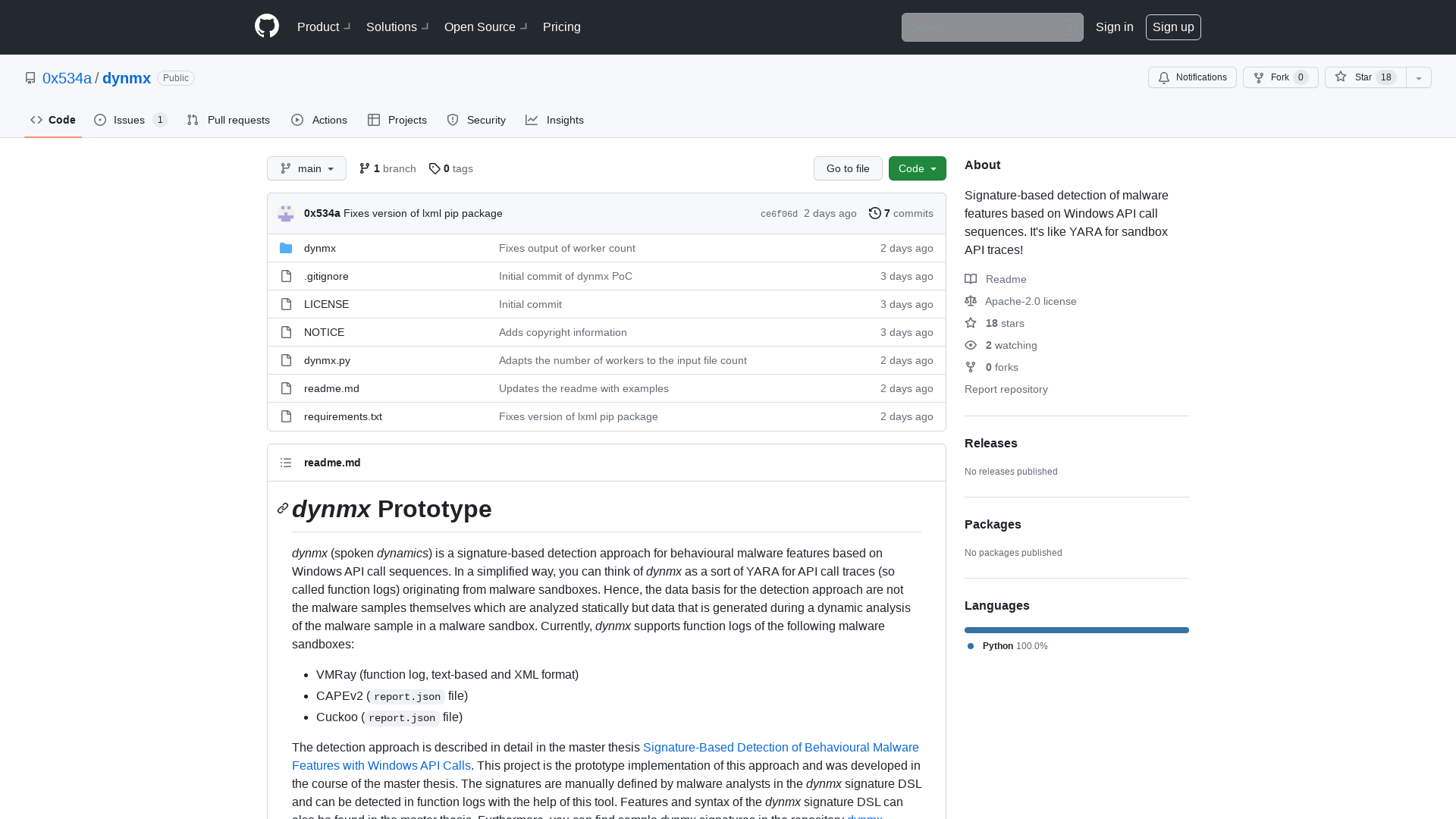Click the Releases heading link
1456x819 pixels.
tap(991, 443)
